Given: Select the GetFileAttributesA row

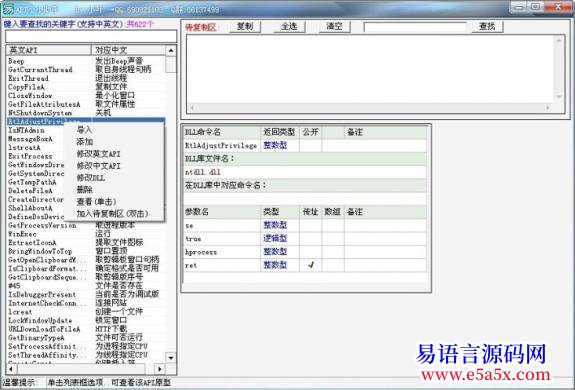Looking at the screenshot, I should click(x=86, y=104).
